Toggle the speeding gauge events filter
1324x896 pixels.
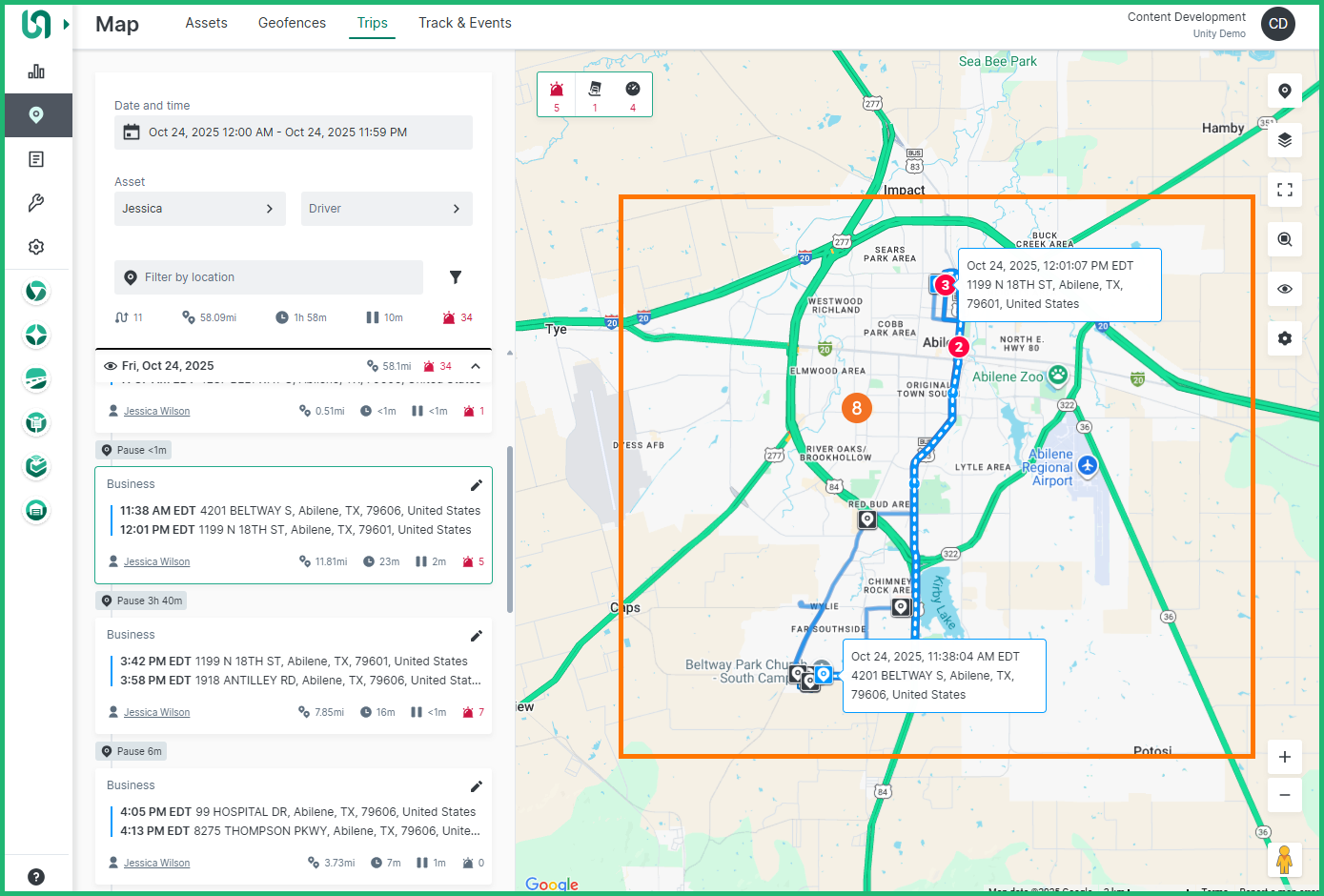coord(632,93)
